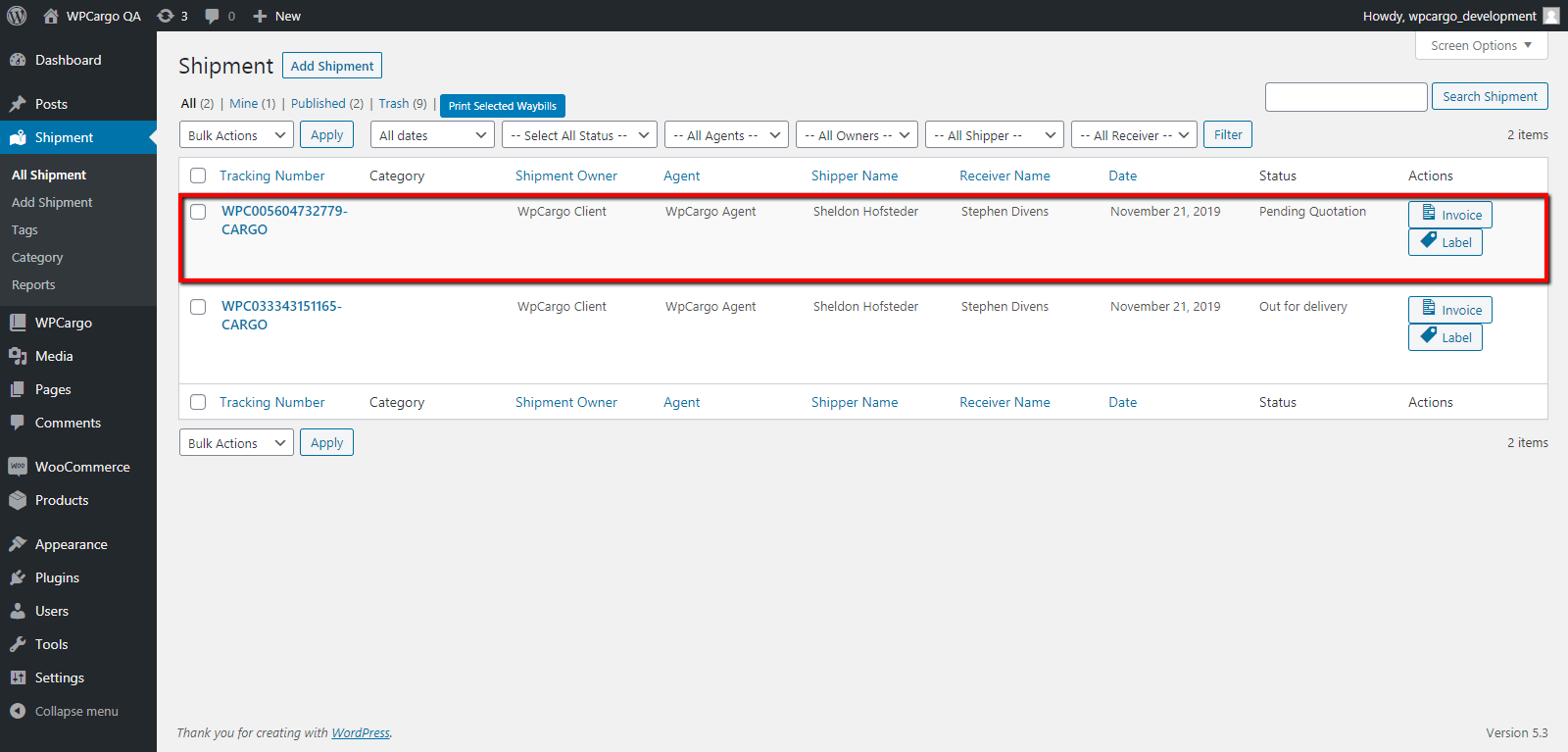Open the top Bulk Actions dropdown
Image resolution: width=1568 pixels, height=752 pixels.
coord(236,135)
